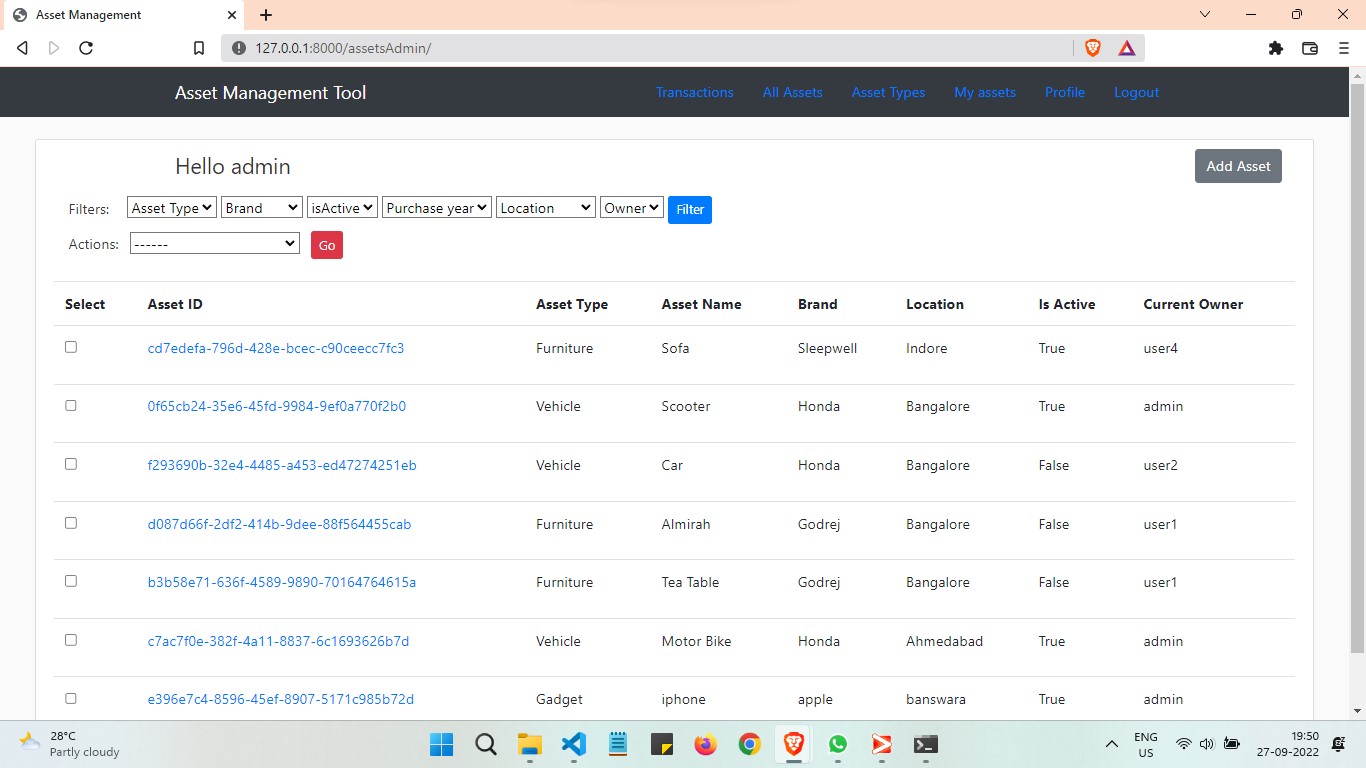Show tab search chevron in title bar
Screen dimensions: 1366x768
[x=1205, y=15]
